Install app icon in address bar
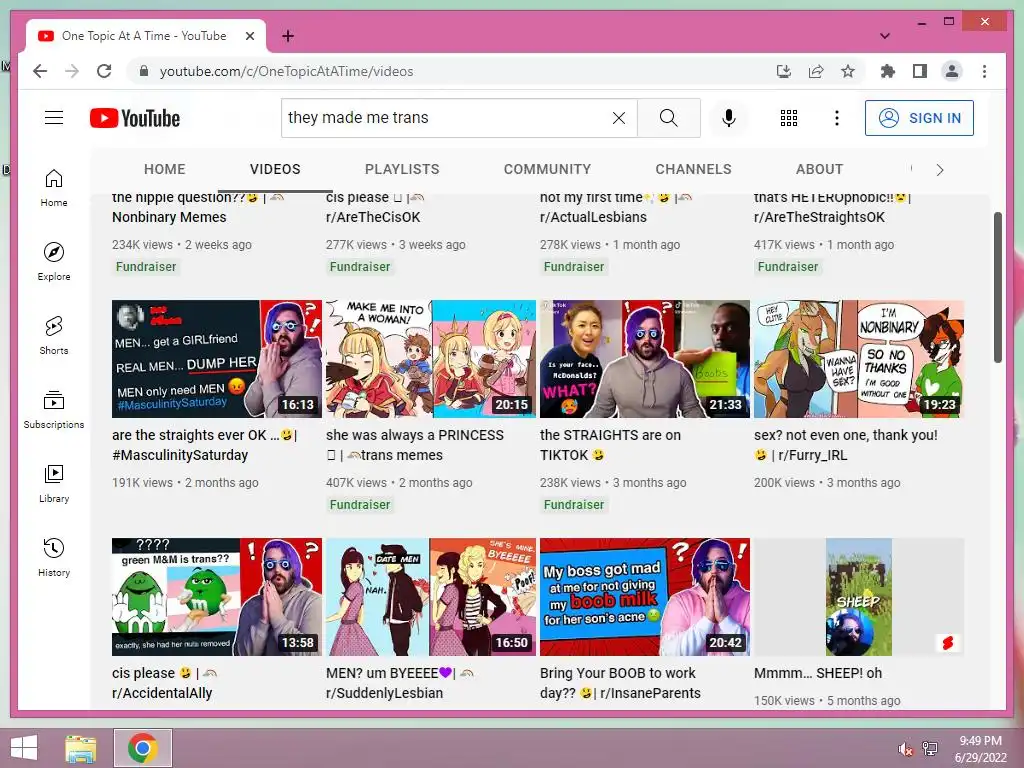Image resolution: width=1024 pixels, height=768 pixels. point(784,71)
